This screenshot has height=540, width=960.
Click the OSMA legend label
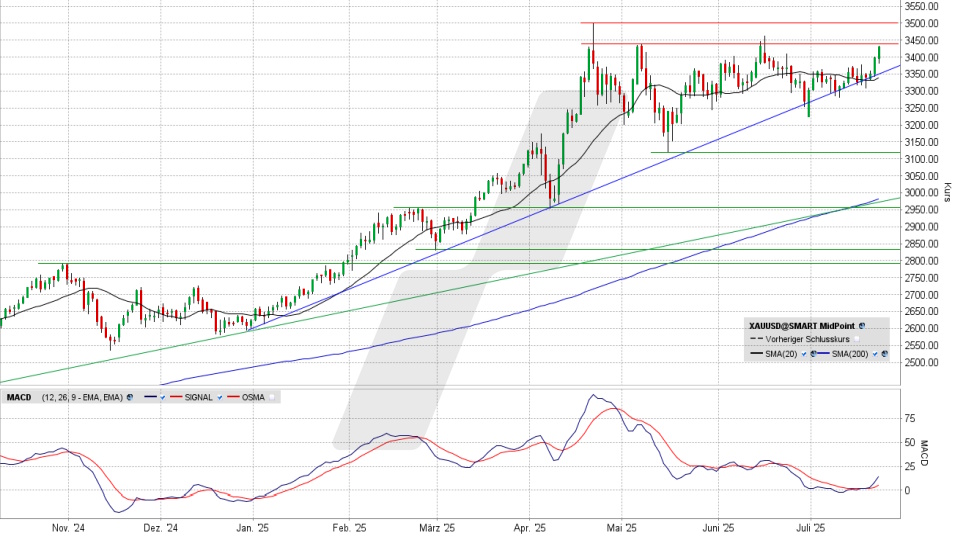pos(253,397)
